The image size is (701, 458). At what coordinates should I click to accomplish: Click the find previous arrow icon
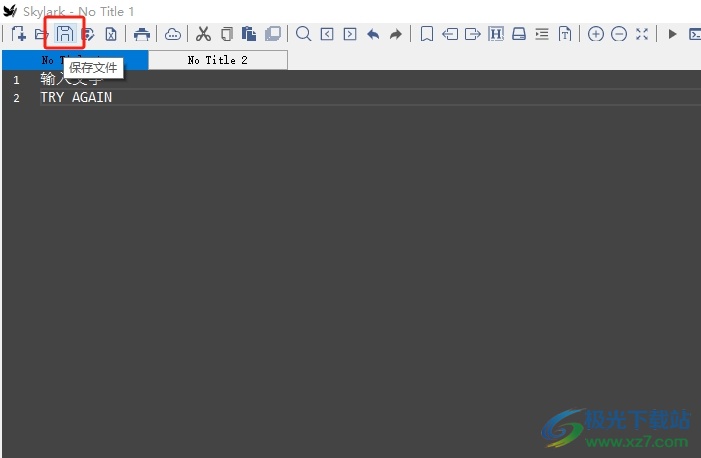327,34
